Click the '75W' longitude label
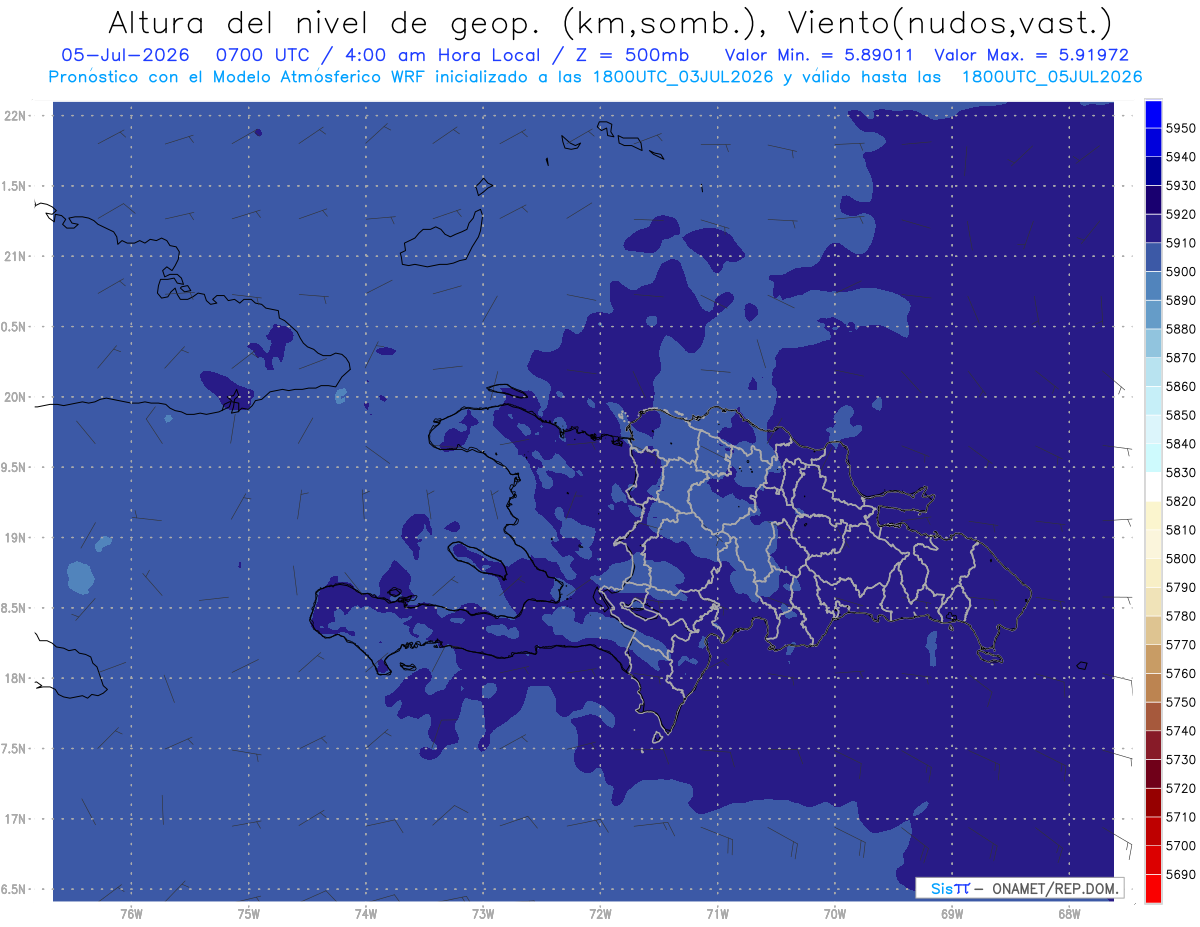1200x927 pixels. coord(249,914)
